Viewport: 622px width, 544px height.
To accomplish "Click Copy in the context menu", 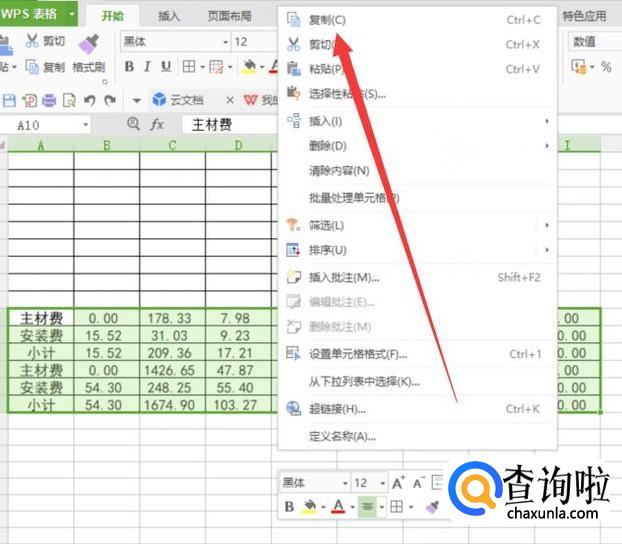I will (415, 20).
